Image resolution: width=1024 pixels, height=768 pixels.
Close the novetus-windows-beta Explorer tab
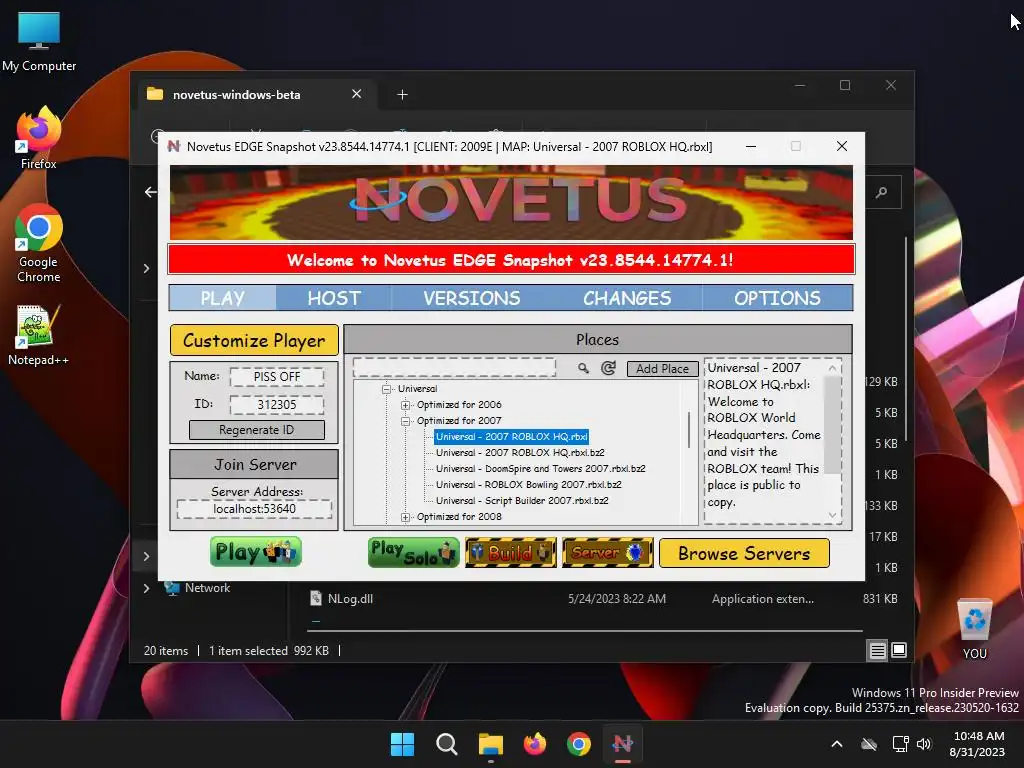click(x=357, y=94)
